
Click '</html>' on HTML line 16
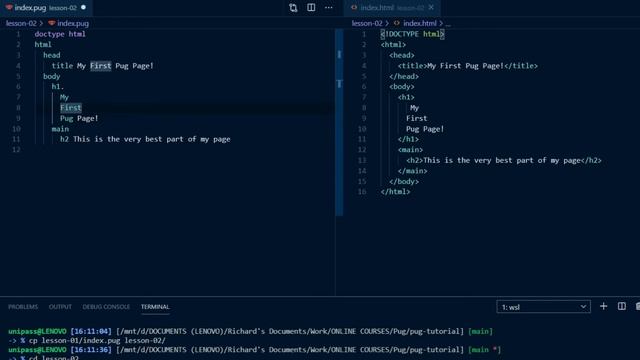(395, 192)
